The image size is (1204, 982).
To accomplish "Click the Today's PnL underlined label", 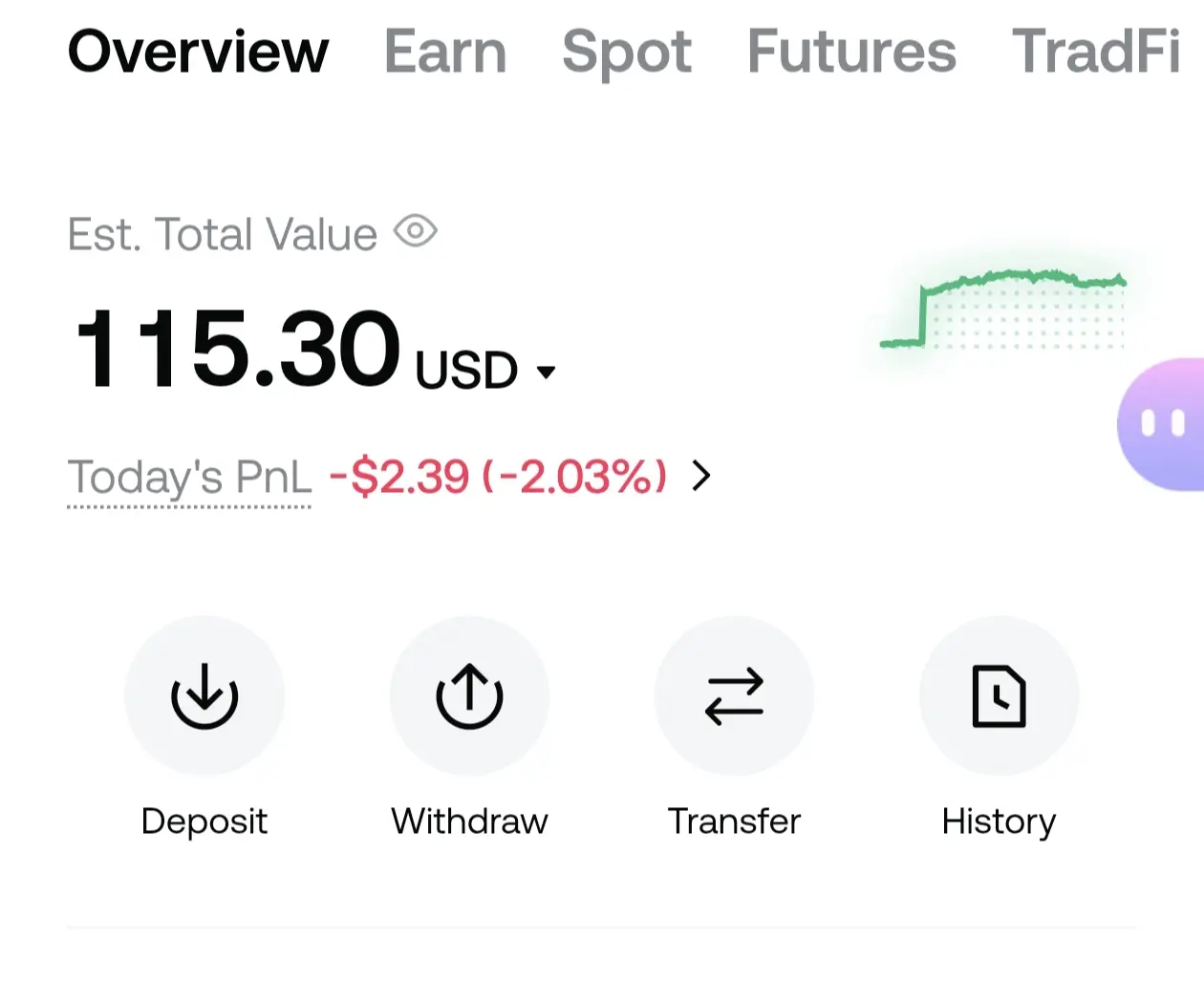I will click(189, 478).
